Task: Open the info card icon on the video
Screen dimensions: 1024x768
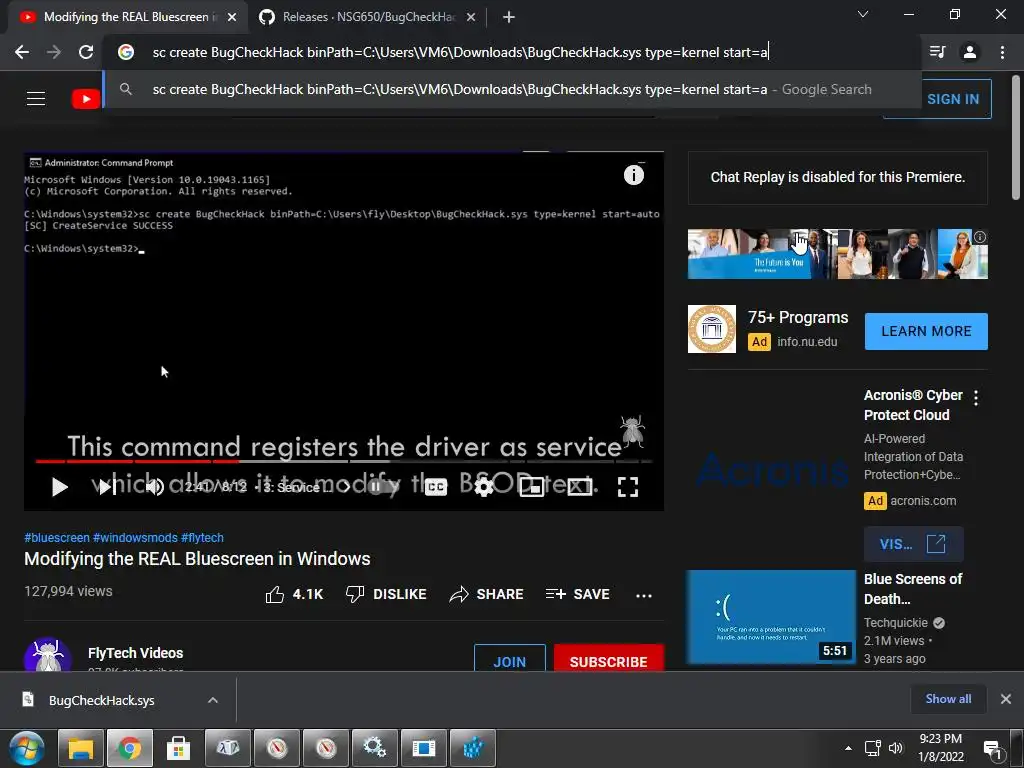Action: point(633,175)
